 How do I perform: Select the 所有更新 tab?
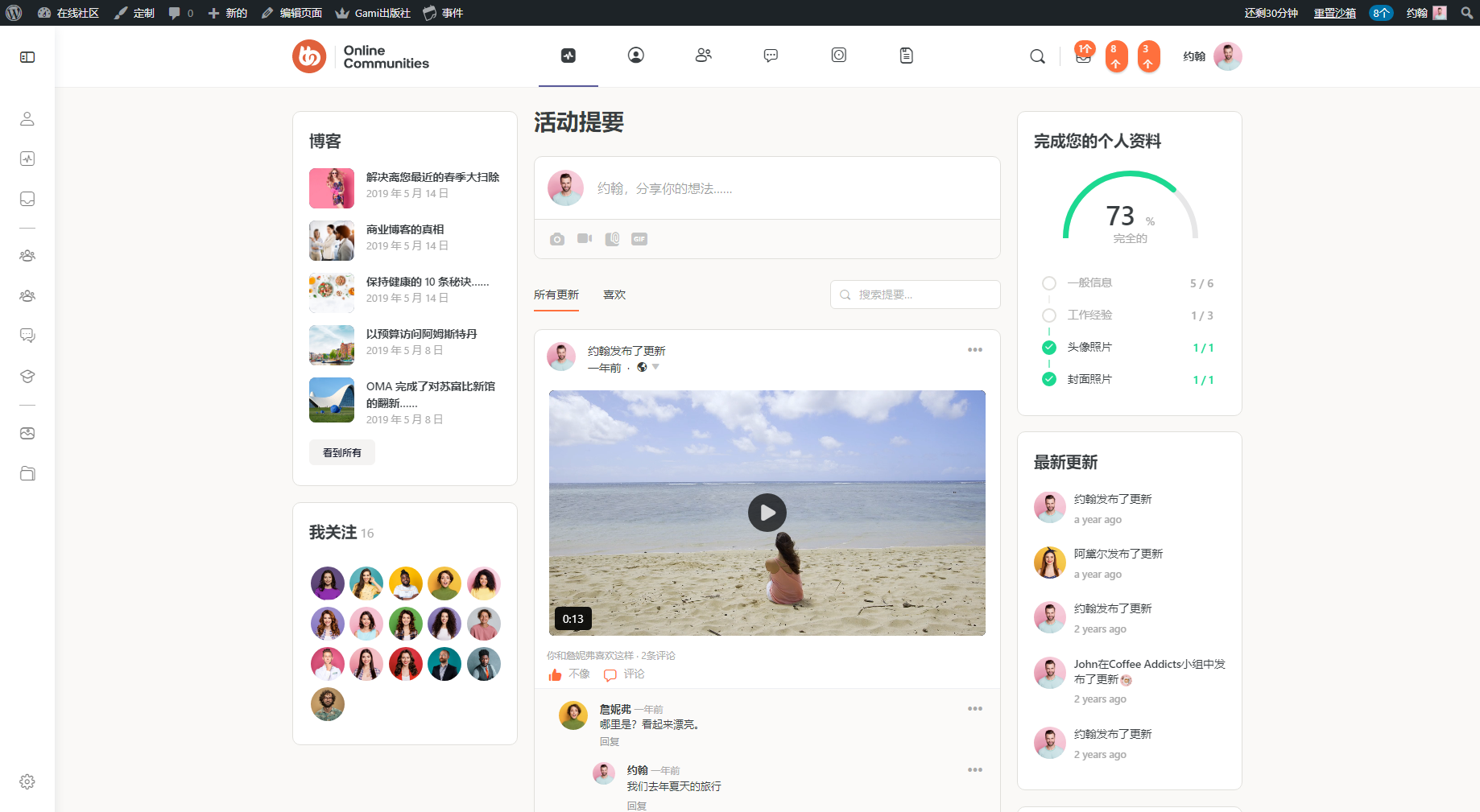click(556, 295)
